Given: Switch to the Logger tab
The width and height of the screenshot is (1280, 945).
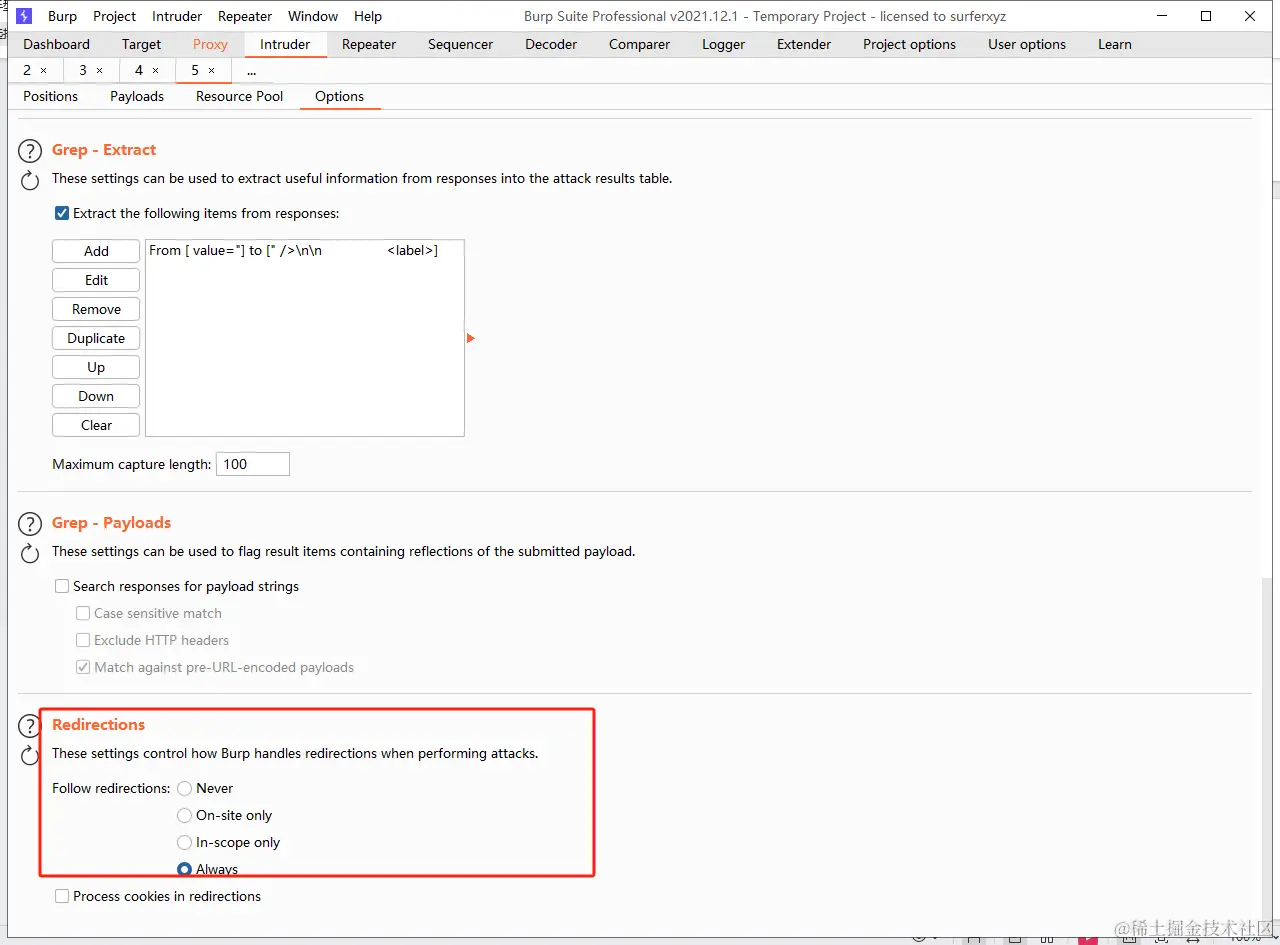Looking at the screenshot, I should tap(723, 44).
